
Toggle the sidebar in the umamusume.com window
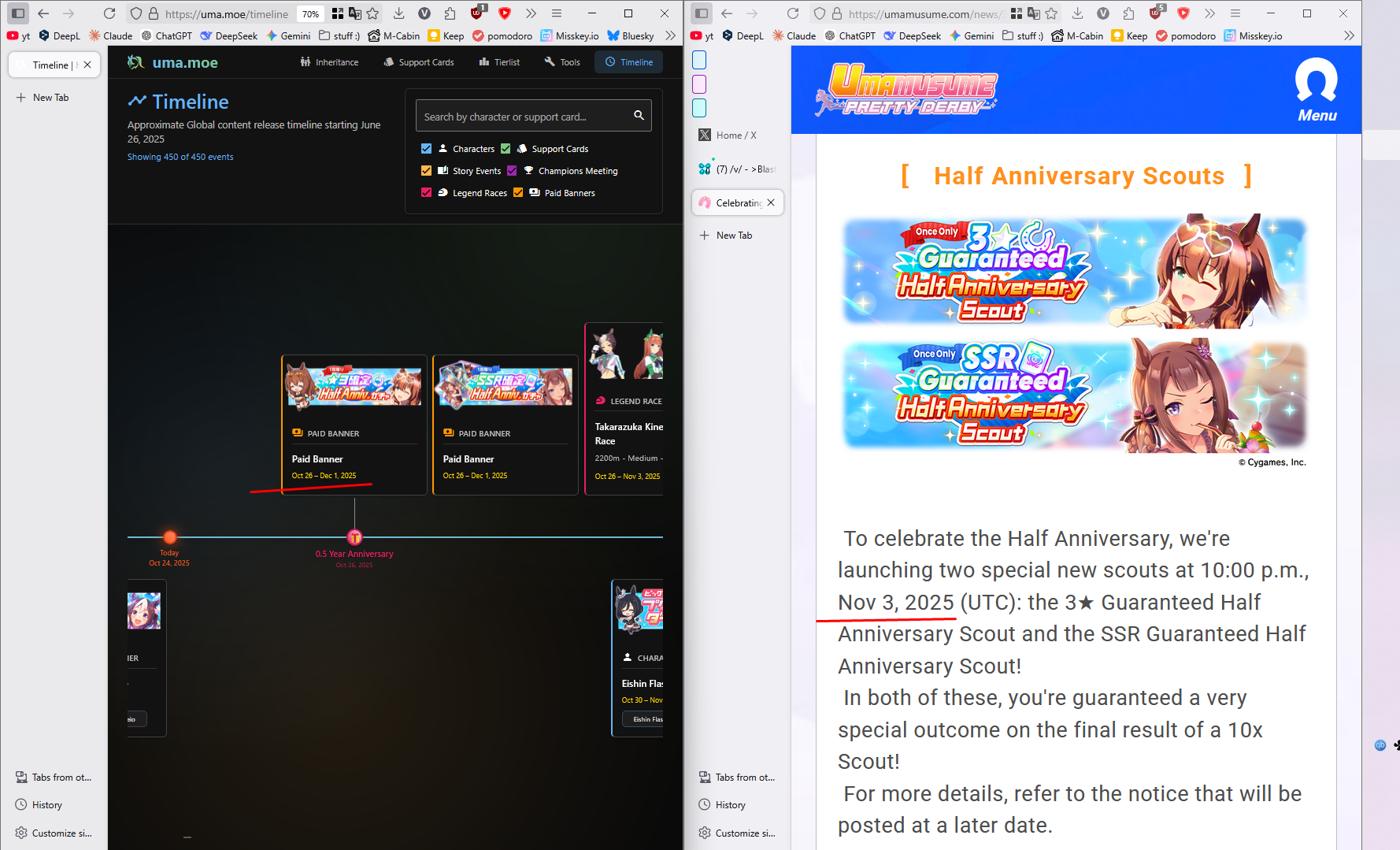tap(702, 13)
